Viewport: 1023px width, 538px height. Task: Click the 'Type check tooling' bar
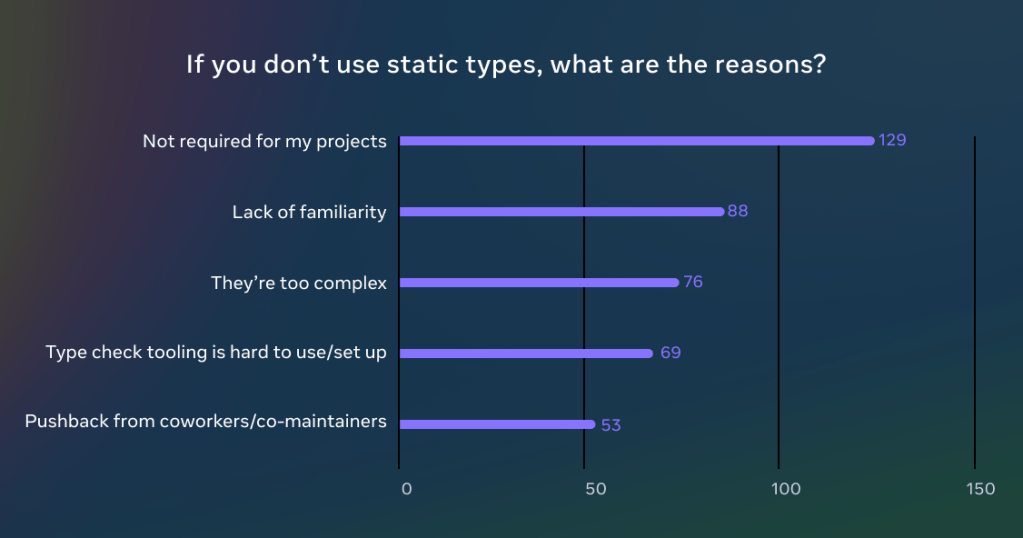tap(525, 353)
